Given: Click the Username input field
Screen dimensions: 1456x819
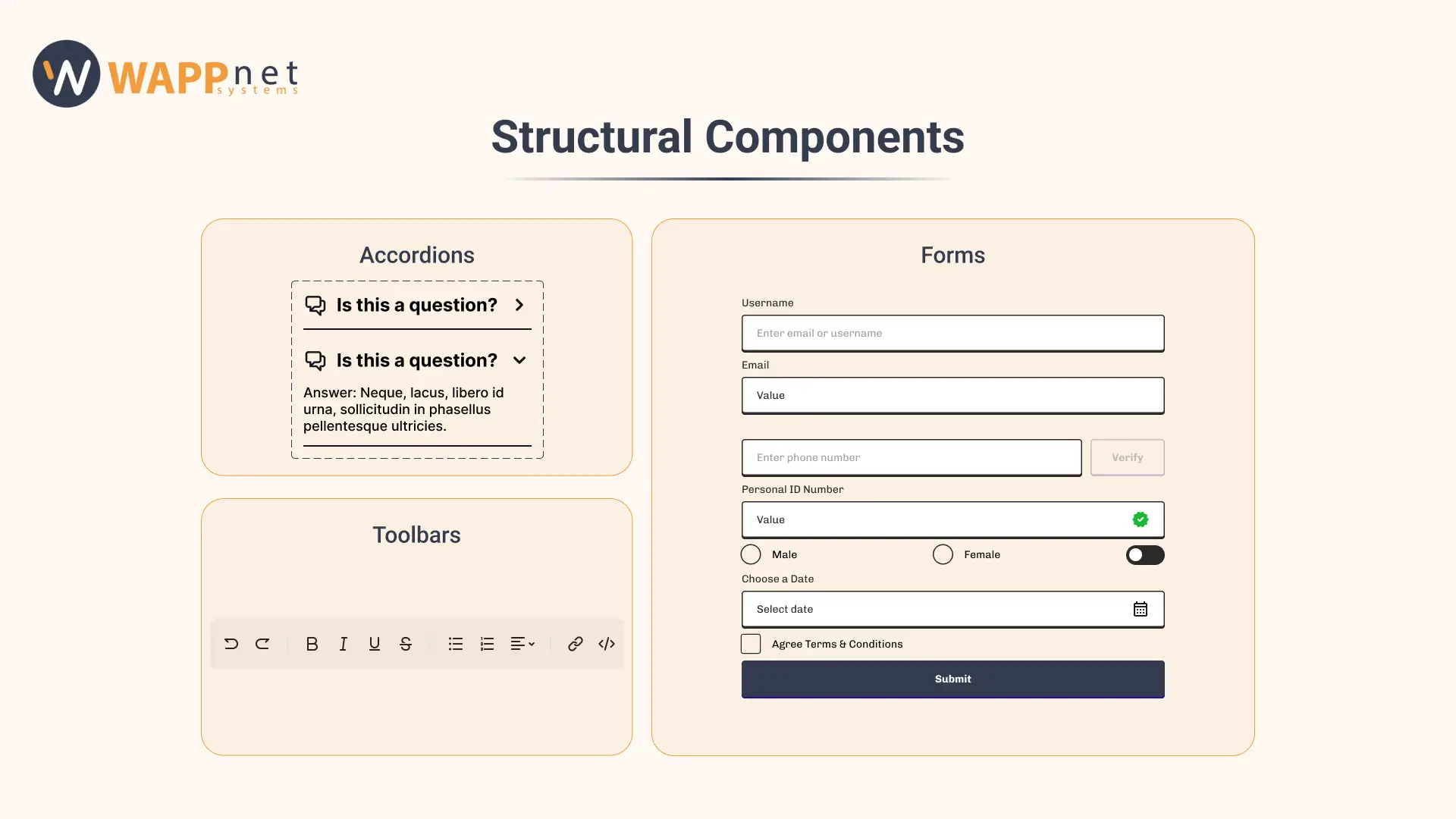Looking at the screenshot, I should 952,333.
